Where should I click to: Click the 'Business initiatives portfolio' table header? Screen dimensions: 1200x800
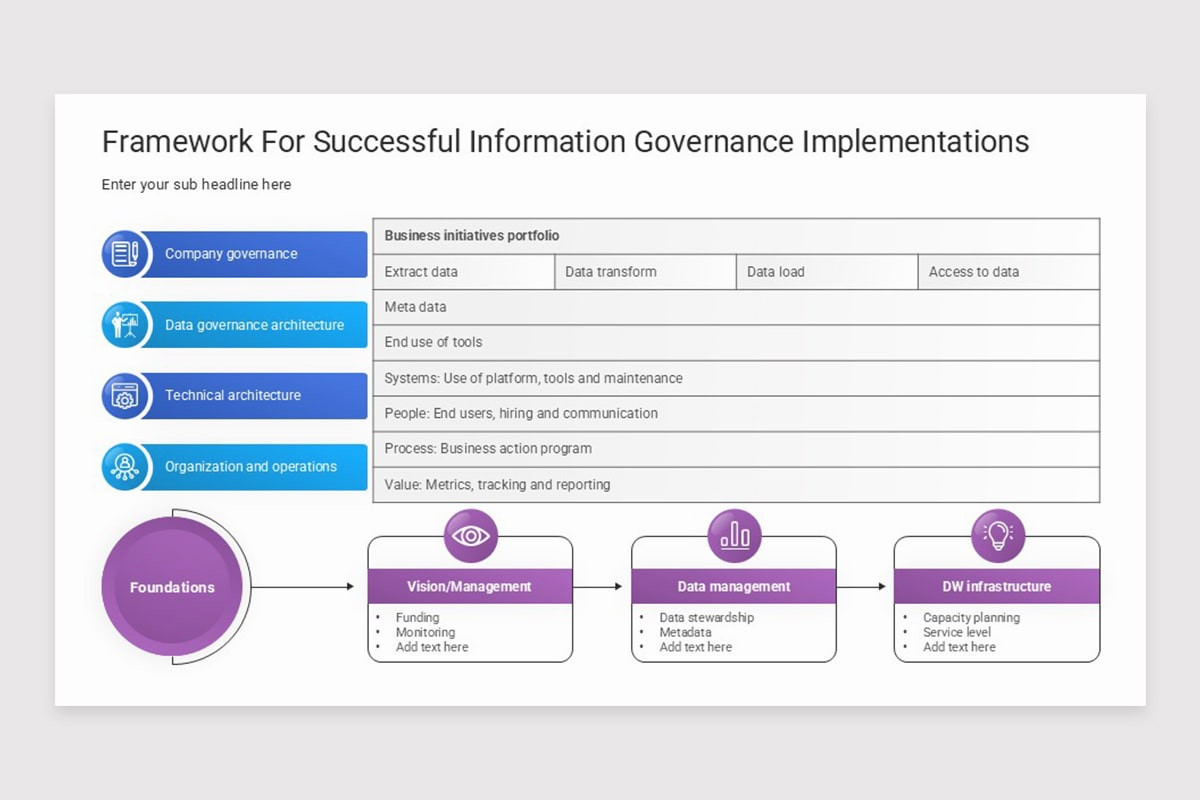coord(736,236)
